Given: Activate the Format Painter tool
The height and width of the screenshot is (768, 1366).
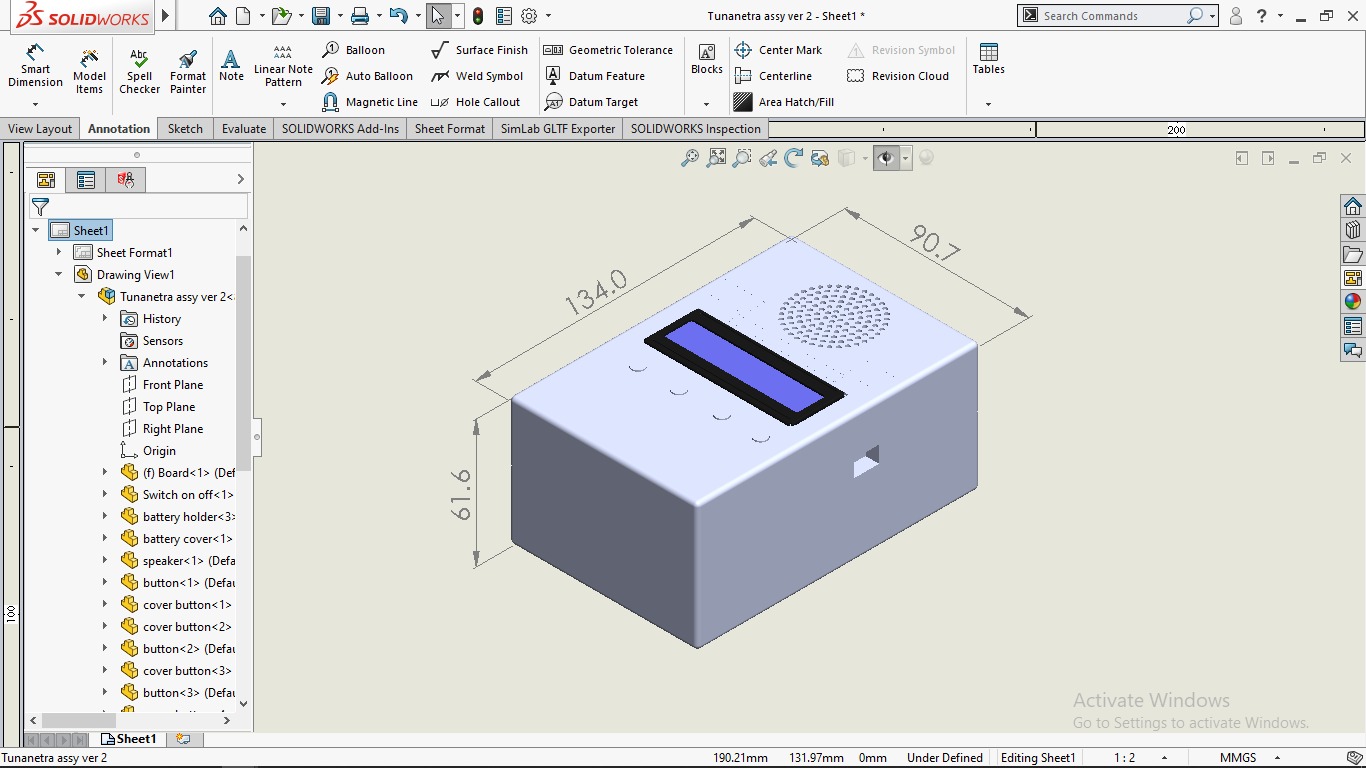Looking at the screenshot, I should pos(187,71).
